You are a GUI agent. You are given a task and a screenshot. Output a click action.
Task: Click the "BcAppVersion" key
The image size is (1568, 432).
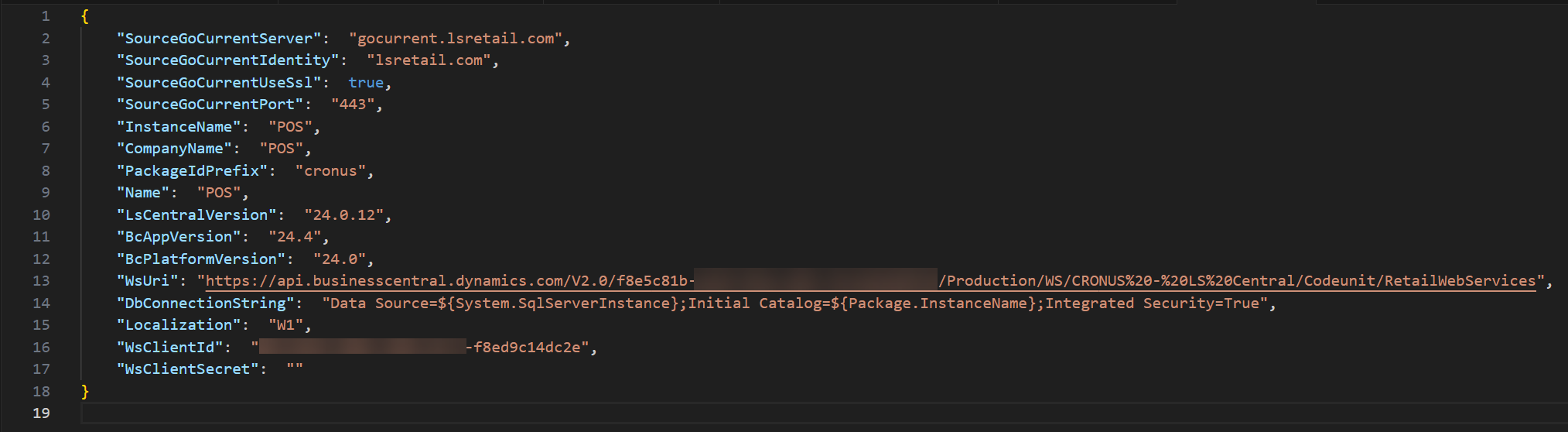click(x=178, y=237)
